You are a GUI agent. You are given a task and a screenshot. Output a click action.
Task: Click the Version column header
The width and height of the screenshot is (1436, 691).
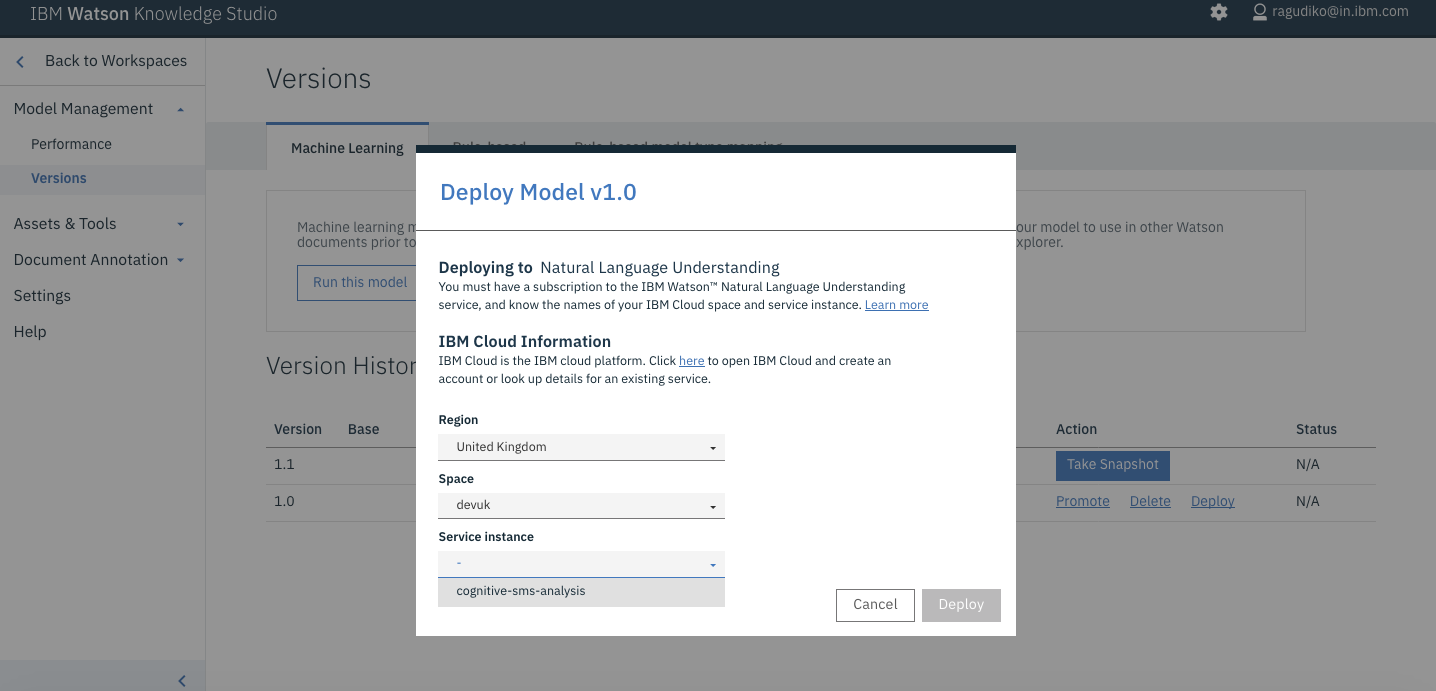point(298,429)
